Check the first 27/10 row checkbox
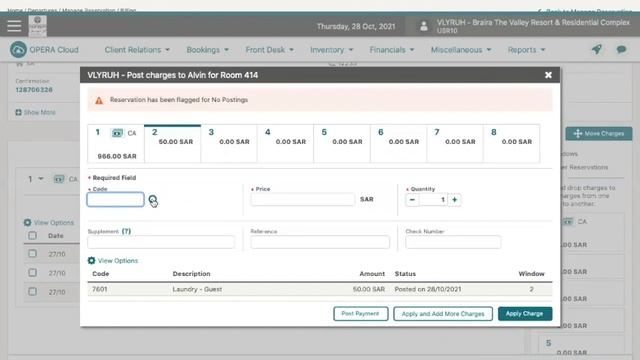Screen dimensions: 640x360 tap(32, 254)
